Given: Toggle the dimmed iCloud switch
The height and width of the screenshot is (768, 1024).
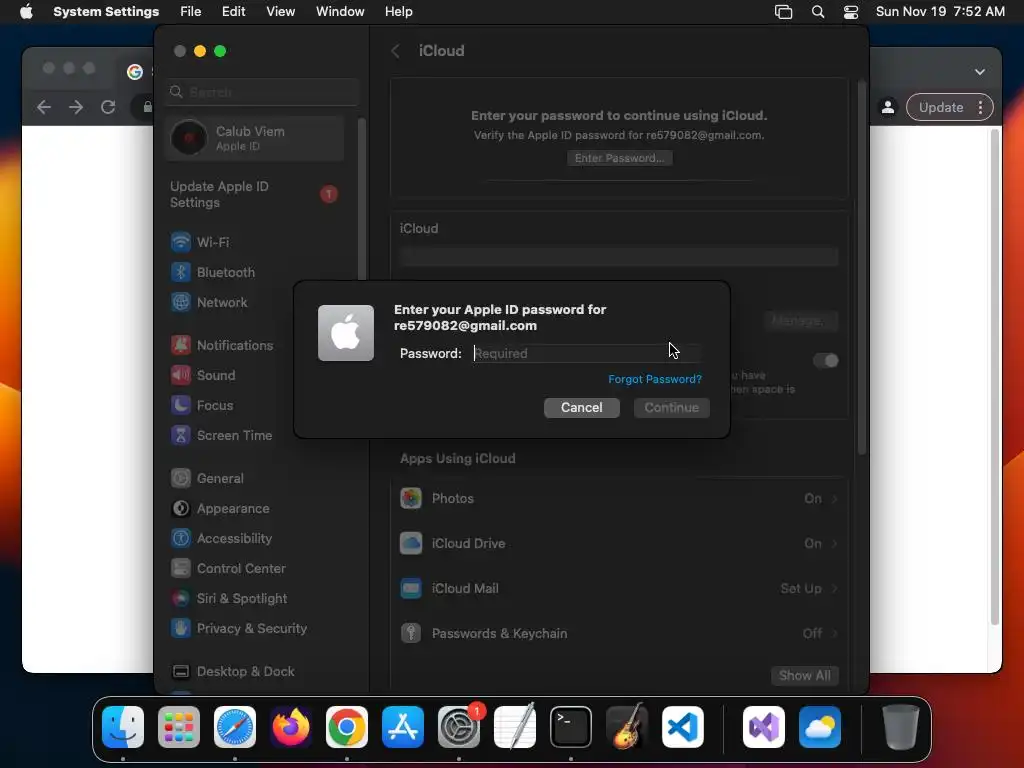Looking at the screenshot, I should pos(825,360).
